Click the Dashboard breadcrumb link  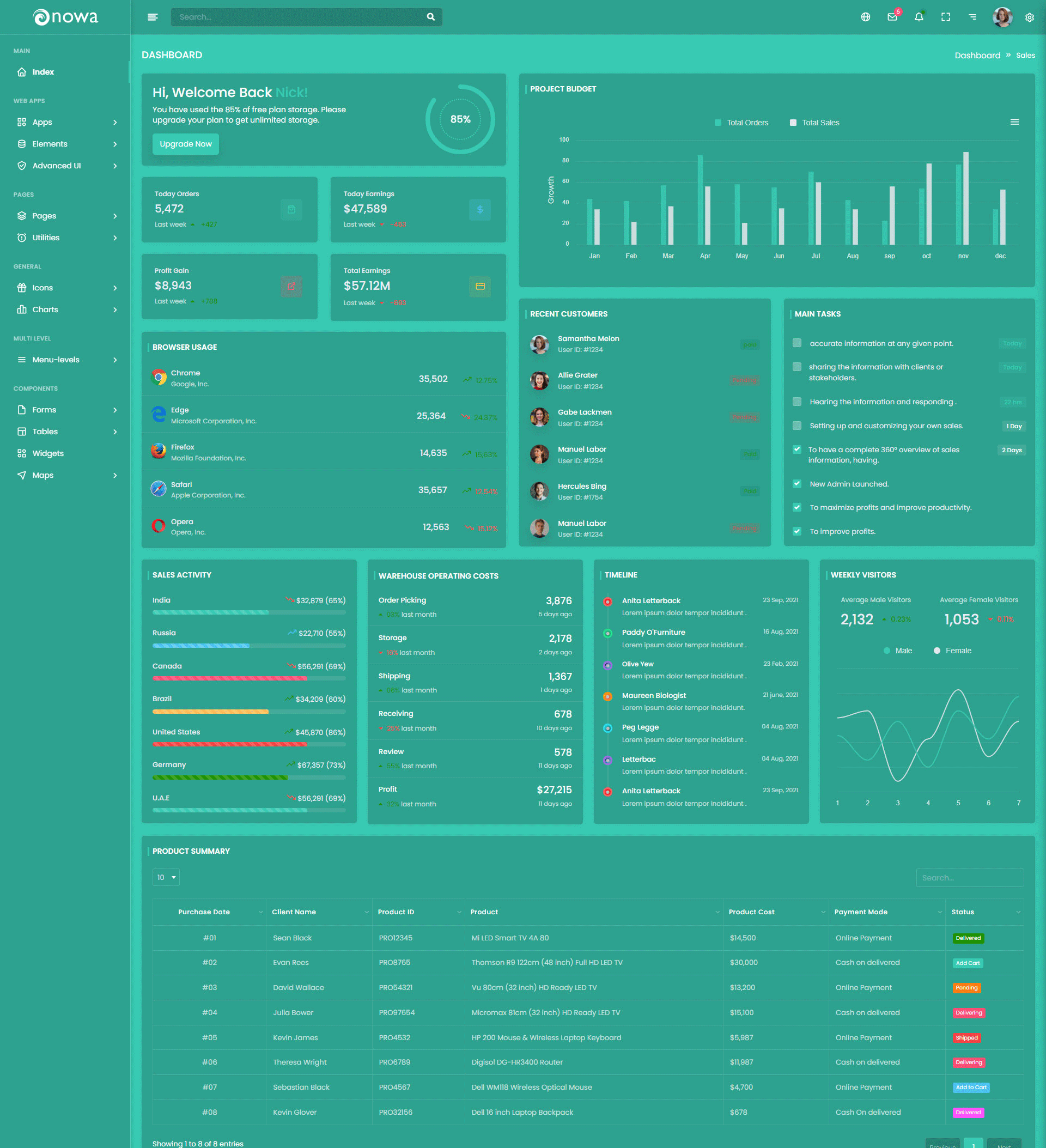977,55
